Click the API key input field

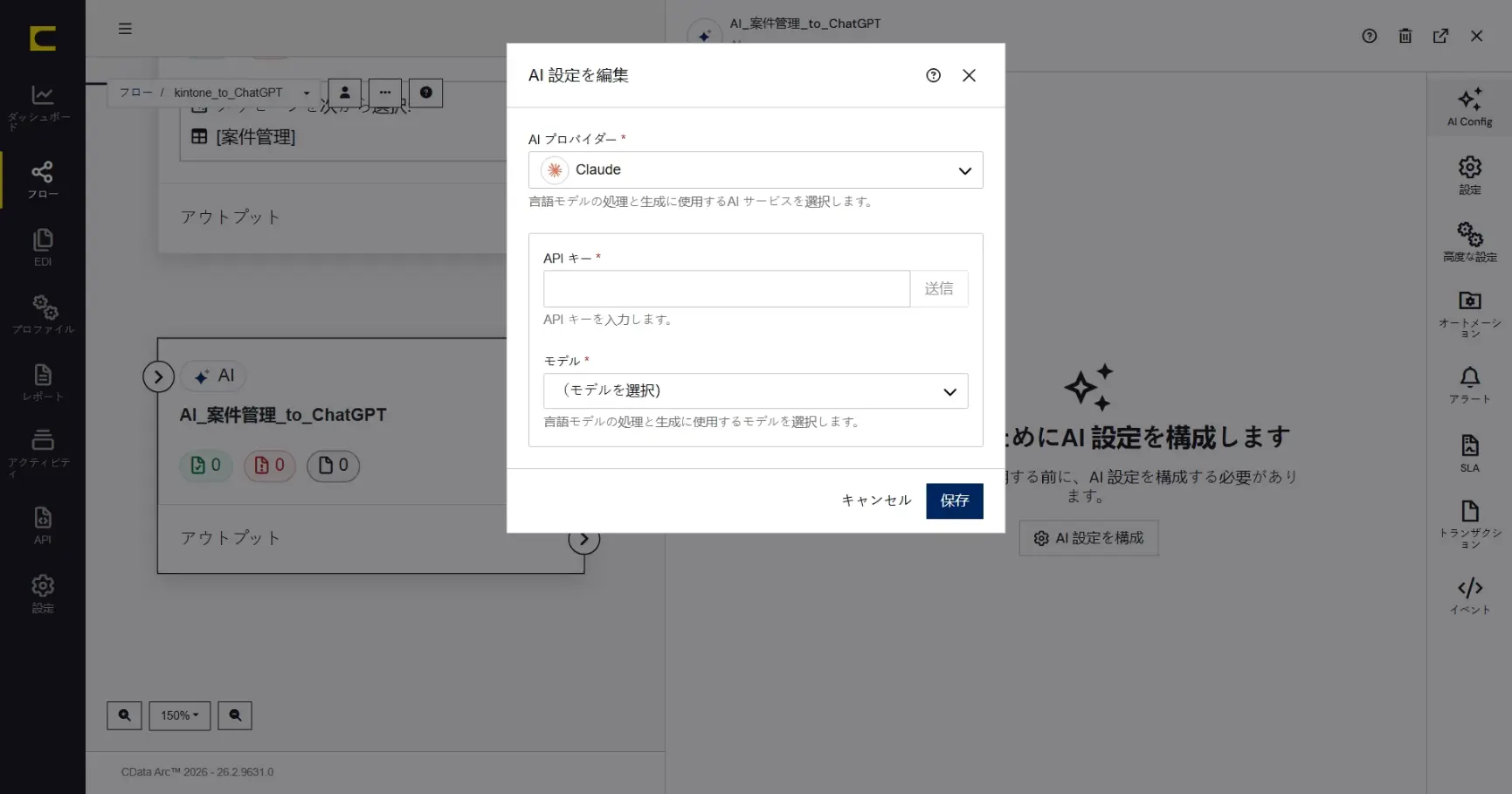(x=727, y=289)
